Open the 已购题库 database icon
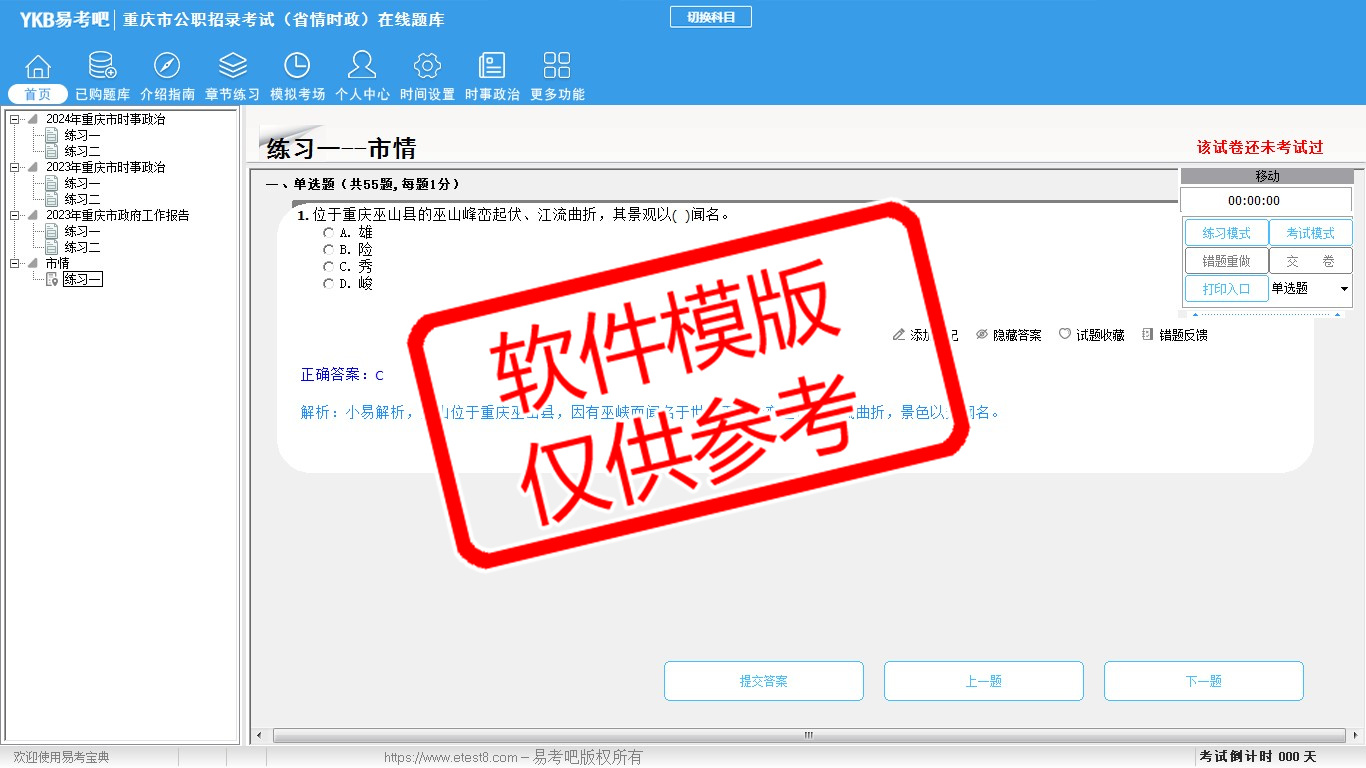This screenshot has width=1366, height=768. [x=102, y=66]
